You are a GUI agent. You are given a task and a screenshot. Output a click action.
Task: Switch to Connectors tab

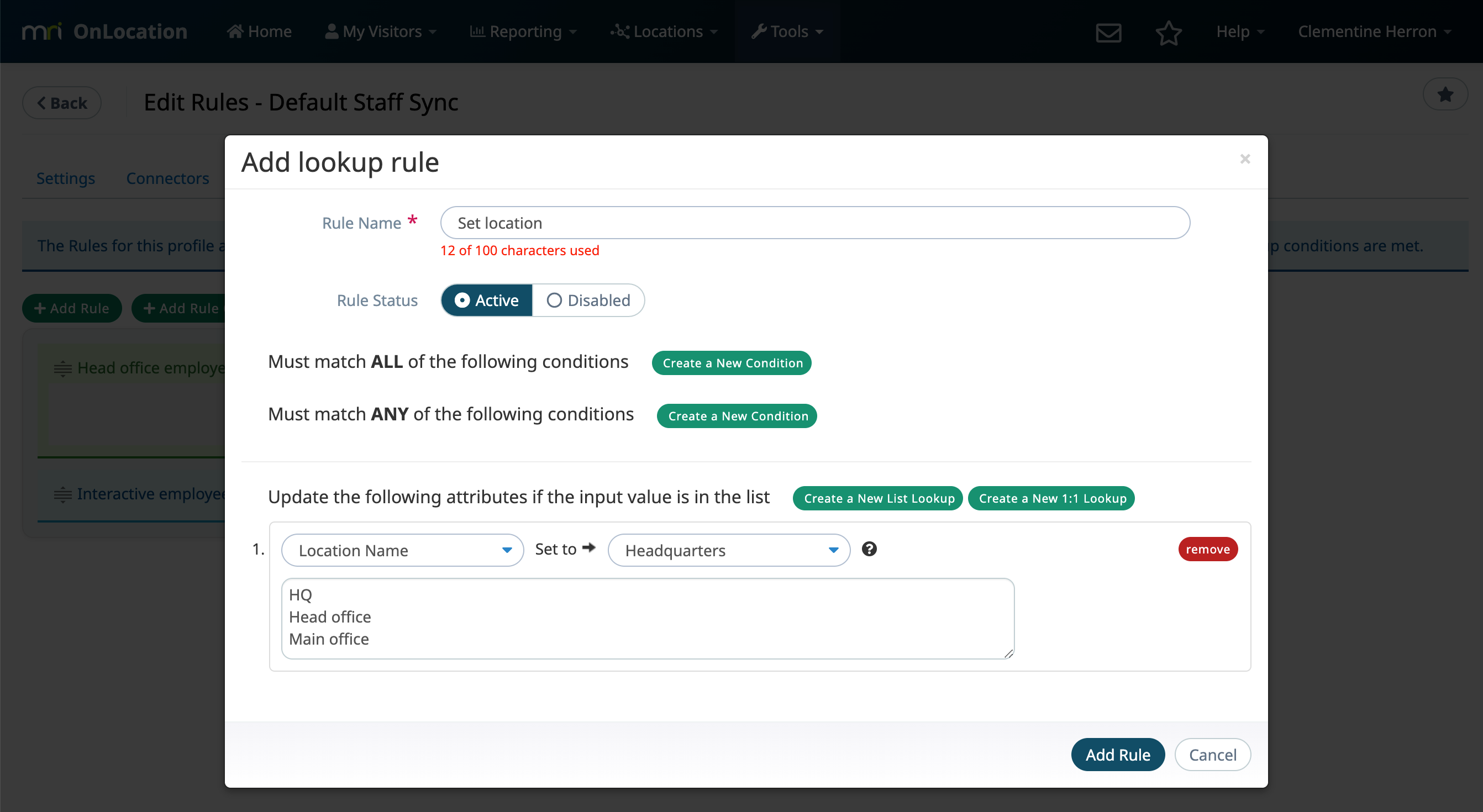tap(167, 178)
